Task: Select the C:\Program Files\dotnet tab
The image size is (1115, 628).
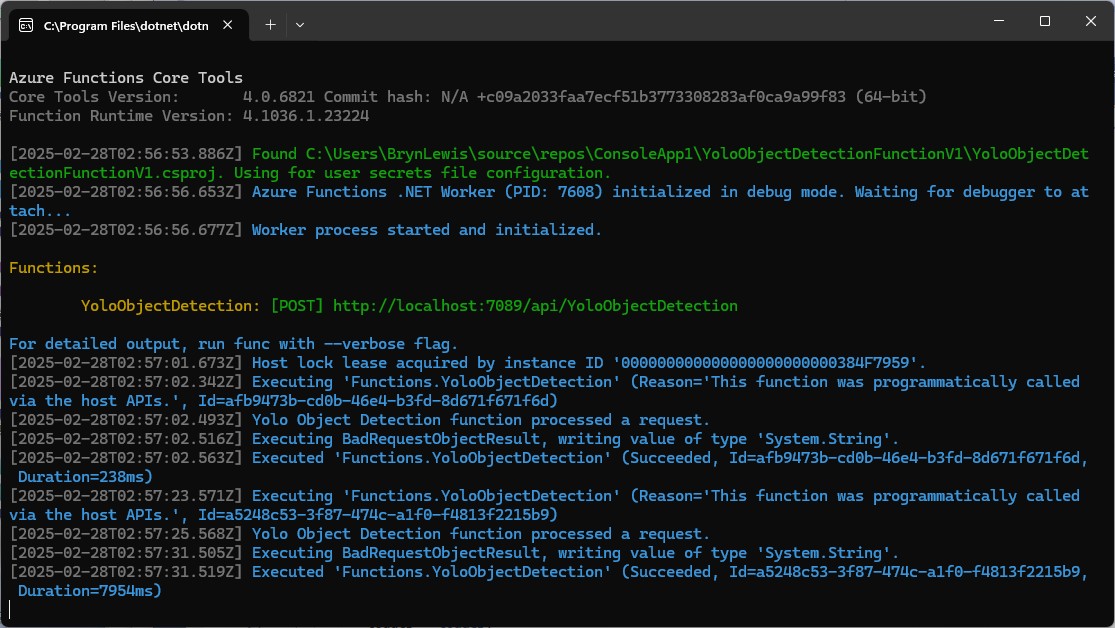Action: pyautogui.click(x=125, y=25)
